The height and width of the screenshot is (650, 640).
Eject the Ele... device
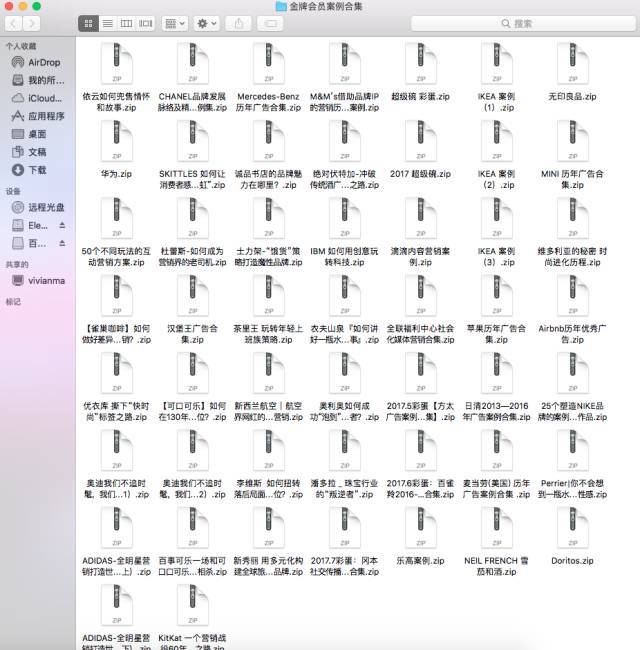coord(62,226)
